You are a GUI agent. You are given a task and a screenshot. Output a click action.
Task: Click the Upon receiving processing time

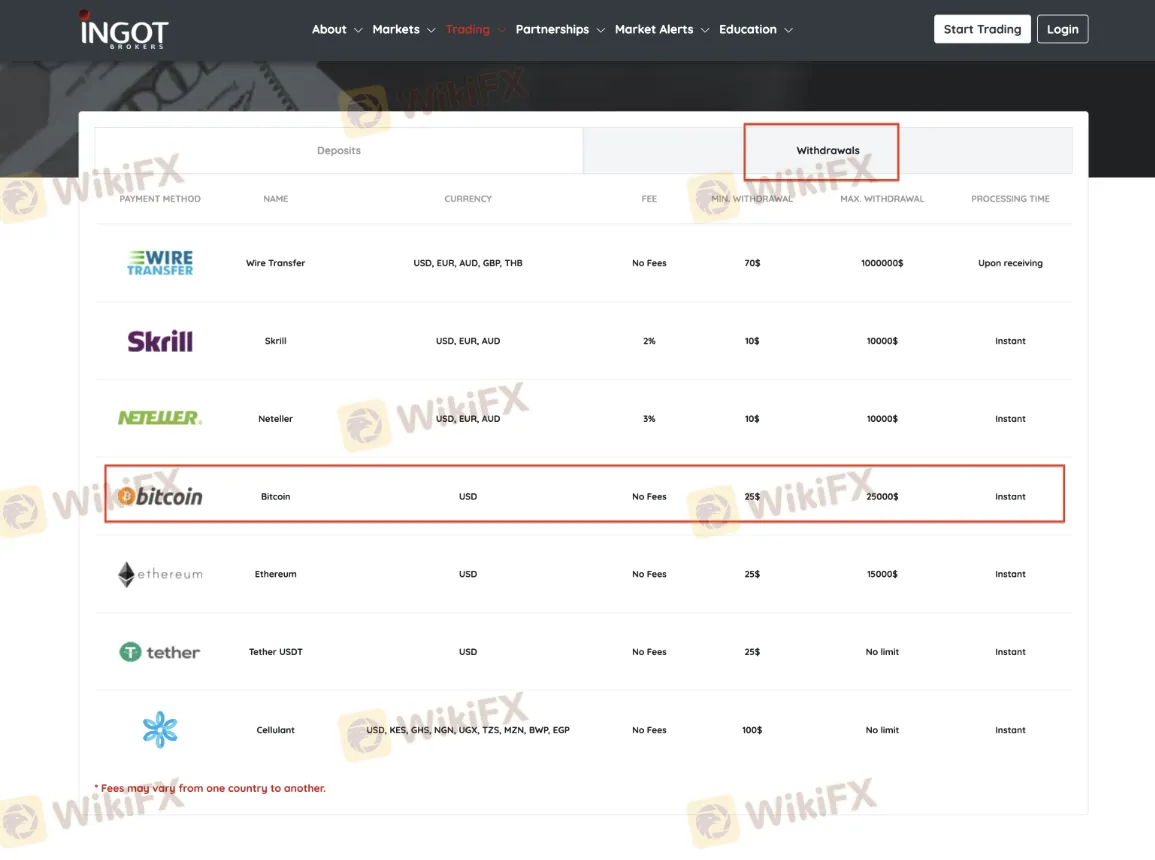[1010, 263]
